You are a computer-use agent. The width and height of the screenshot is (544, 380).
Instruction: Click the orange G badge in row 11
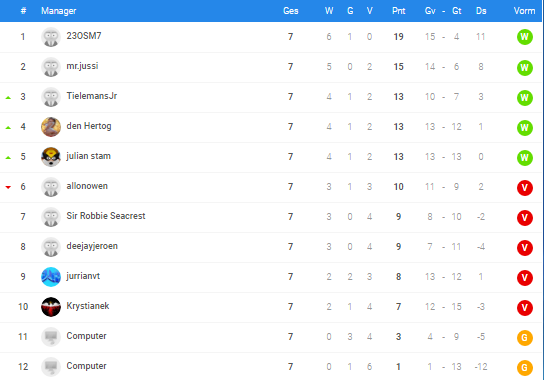pyautogui.click(x=525, y=337)
